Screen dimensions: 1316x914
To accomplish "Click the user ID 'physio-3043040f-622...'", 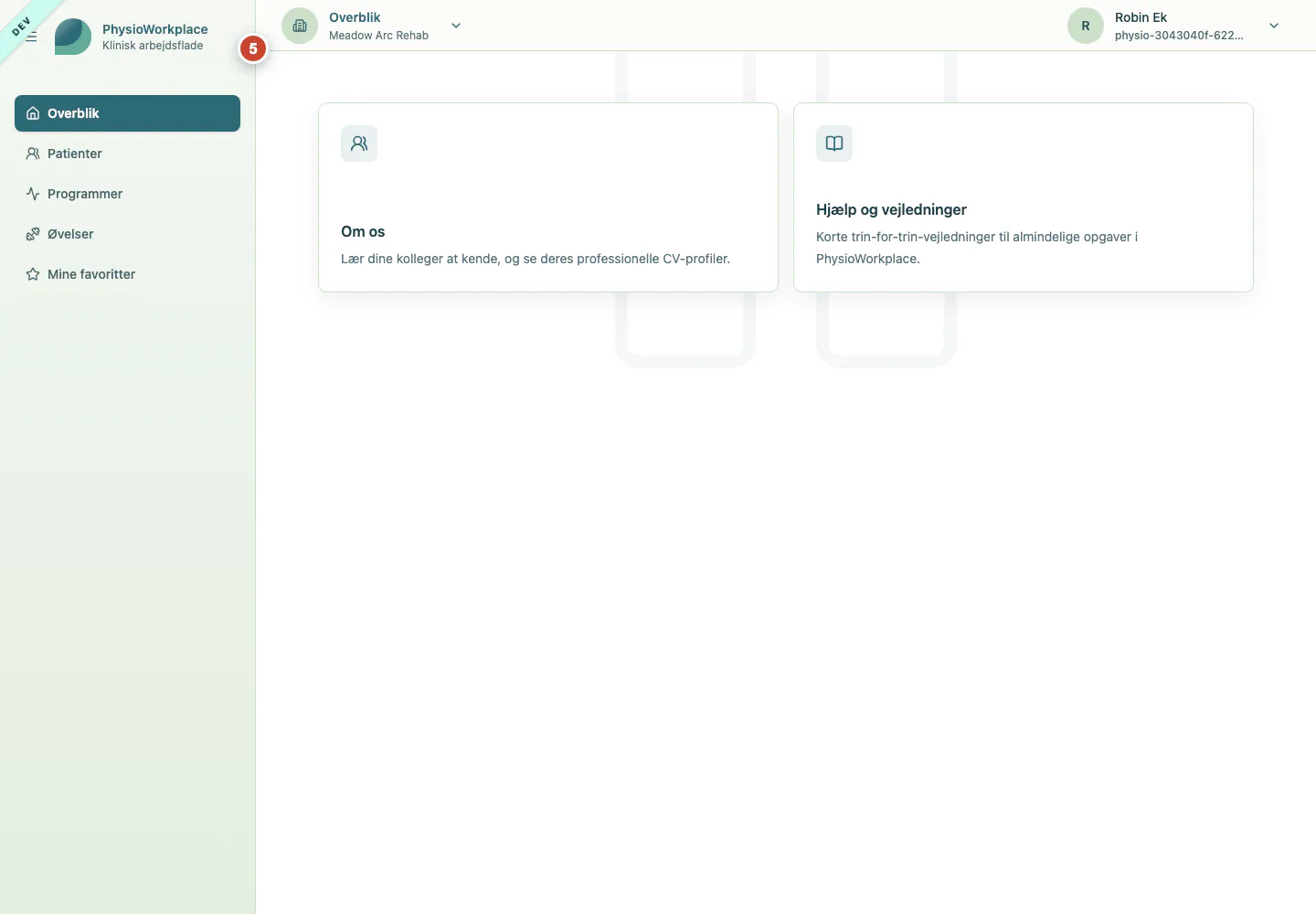I will (1179, 36).
